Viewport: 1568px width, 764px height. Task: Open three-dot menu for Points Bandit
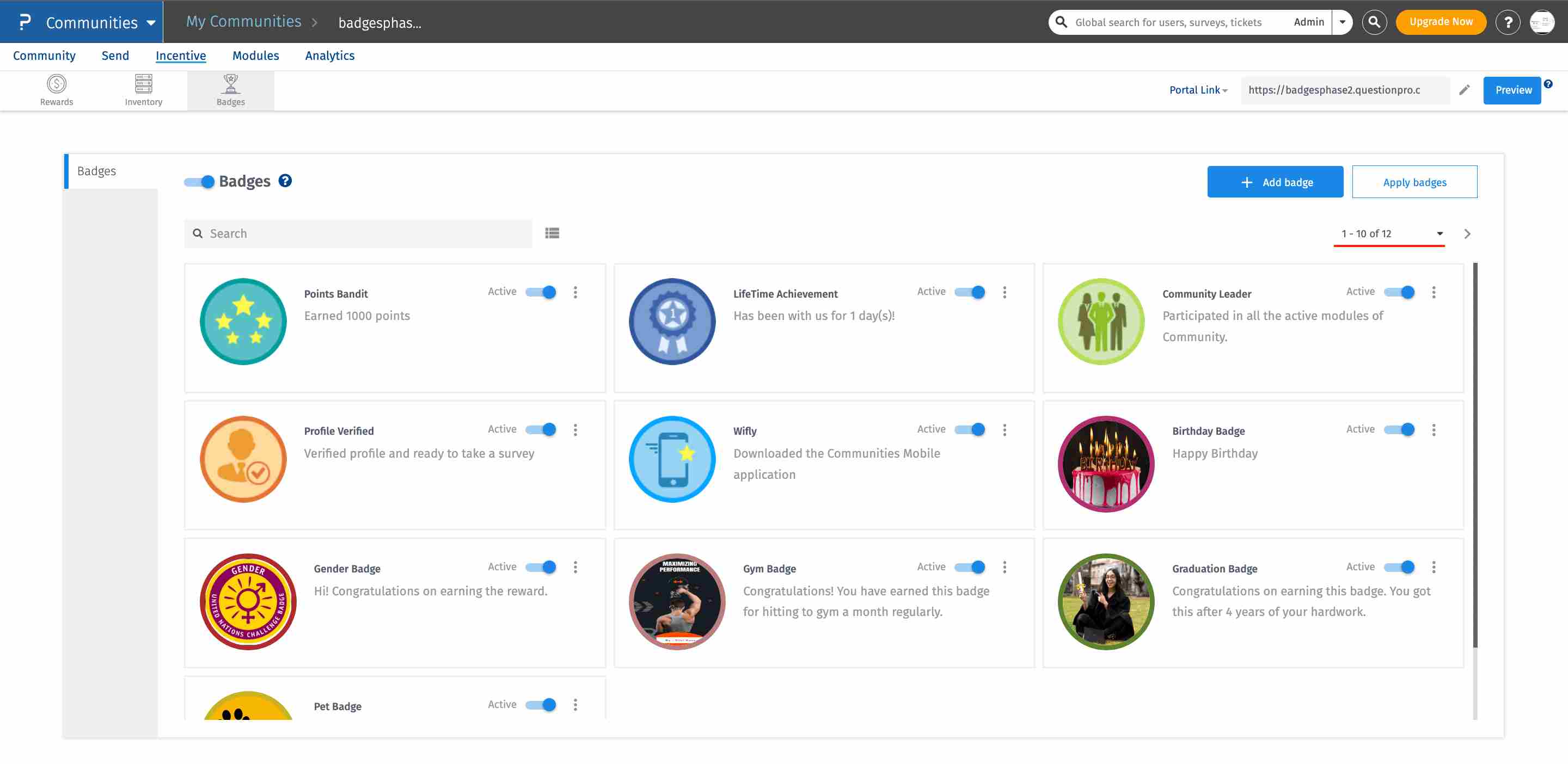pos(574,293)
